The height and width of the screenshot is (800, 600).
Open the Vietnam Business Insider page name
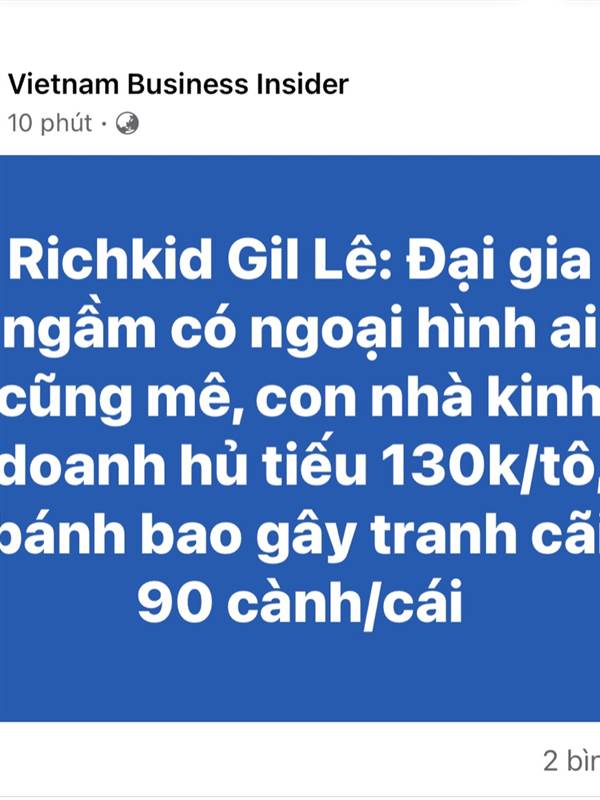click(178, 84)
